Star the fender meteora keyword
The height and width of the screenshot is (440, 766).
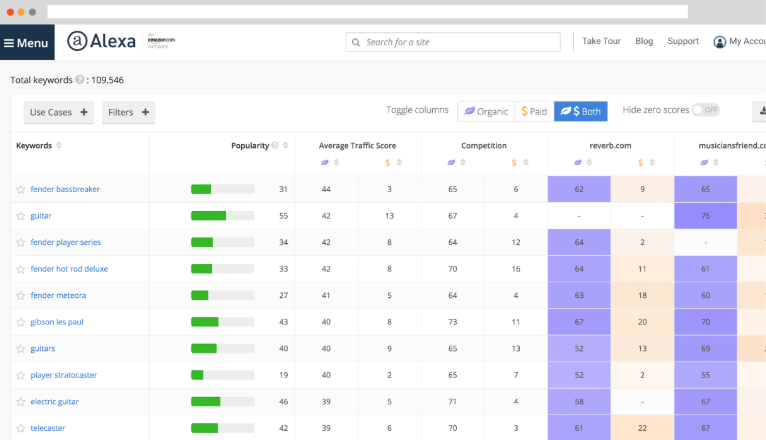coord(21,295)
